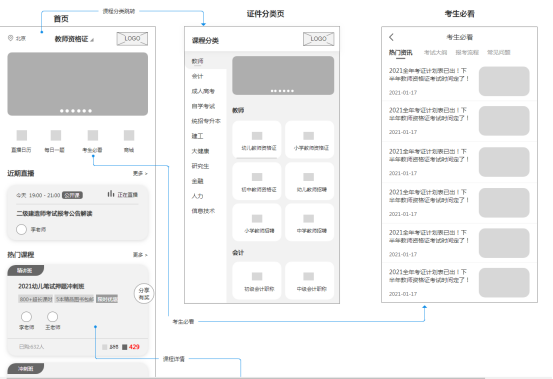This screenshot has height=379, width=553.
Task: Click the 公开课 badge on the live card
Action: click(x=72, y=195)
